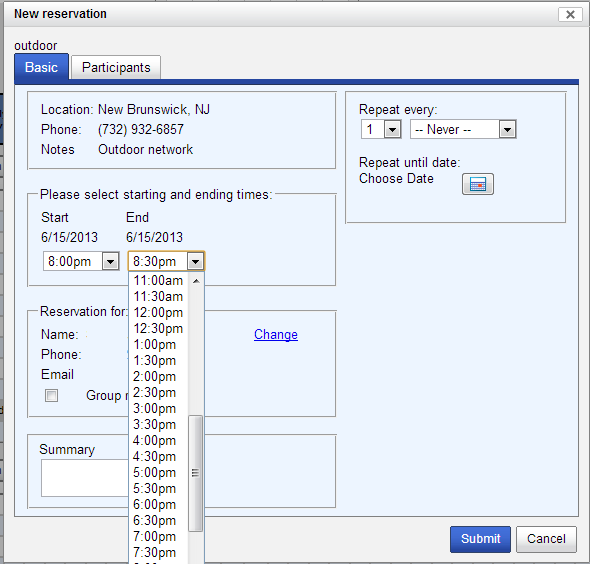The image size is (590, 564).
Task: Click the time list scroll-up arrow
Action: 196,281
